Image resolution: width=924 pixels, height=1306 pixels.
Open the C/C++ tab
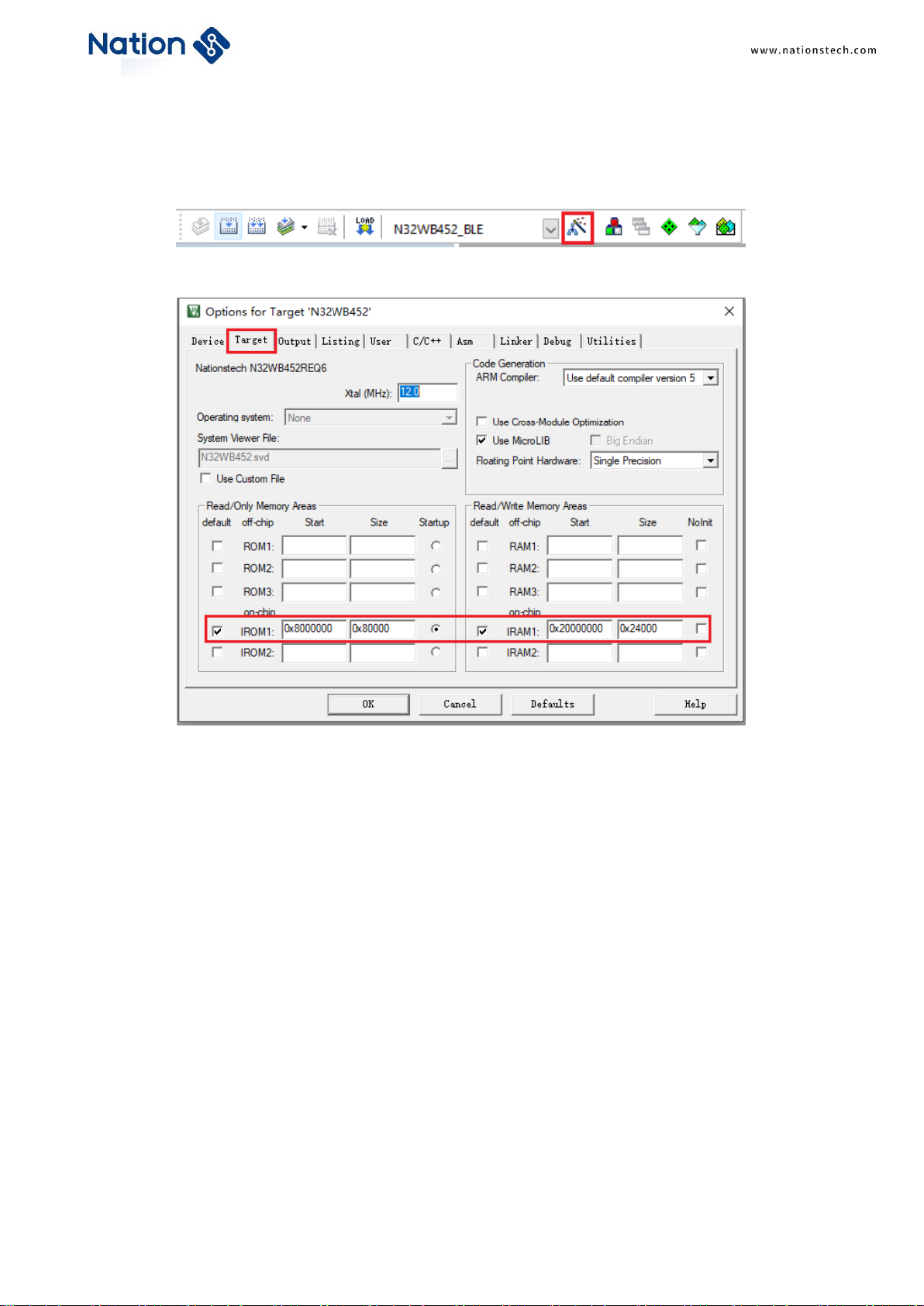[x=427, y=341]
